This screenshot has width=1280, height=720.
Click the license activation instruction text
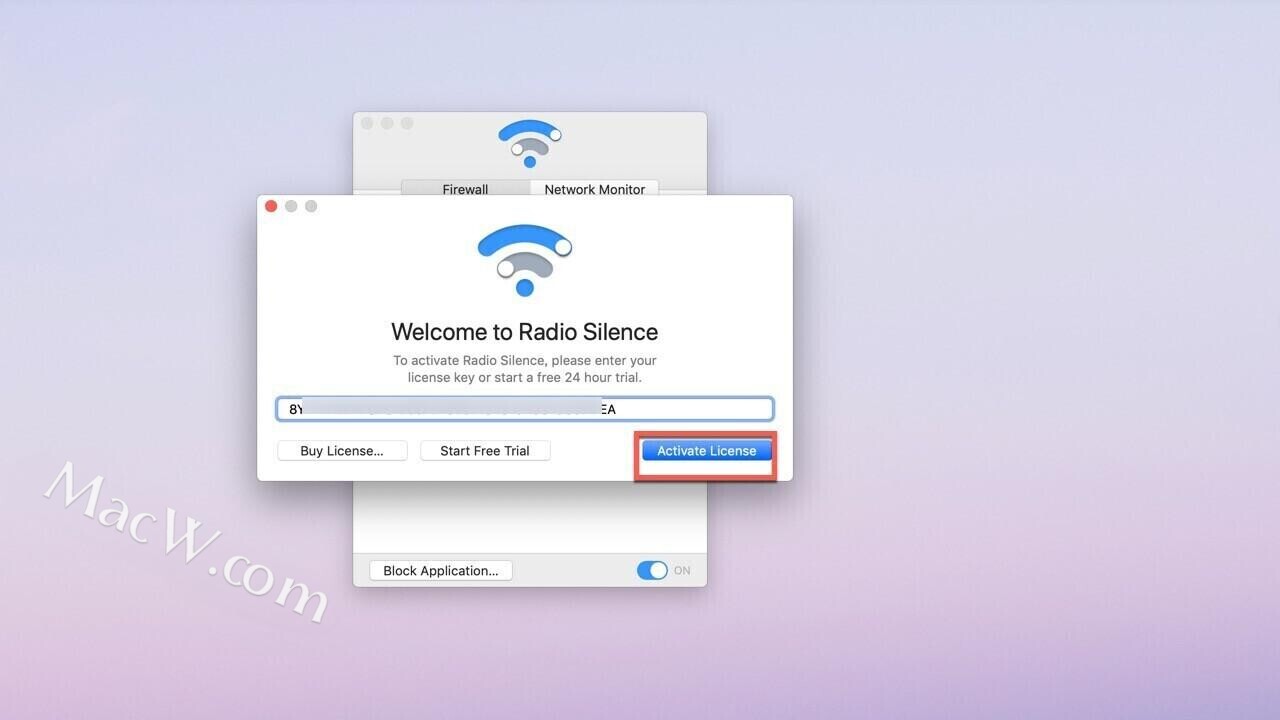pos(524,369)
